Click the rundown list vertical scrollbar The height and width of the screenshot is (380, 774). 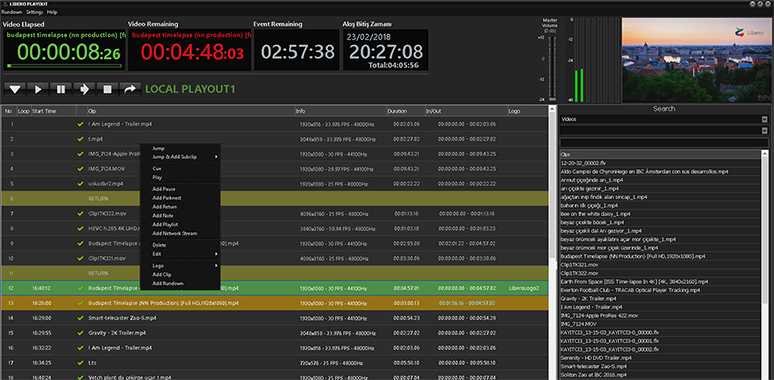[x=551, y=242]
